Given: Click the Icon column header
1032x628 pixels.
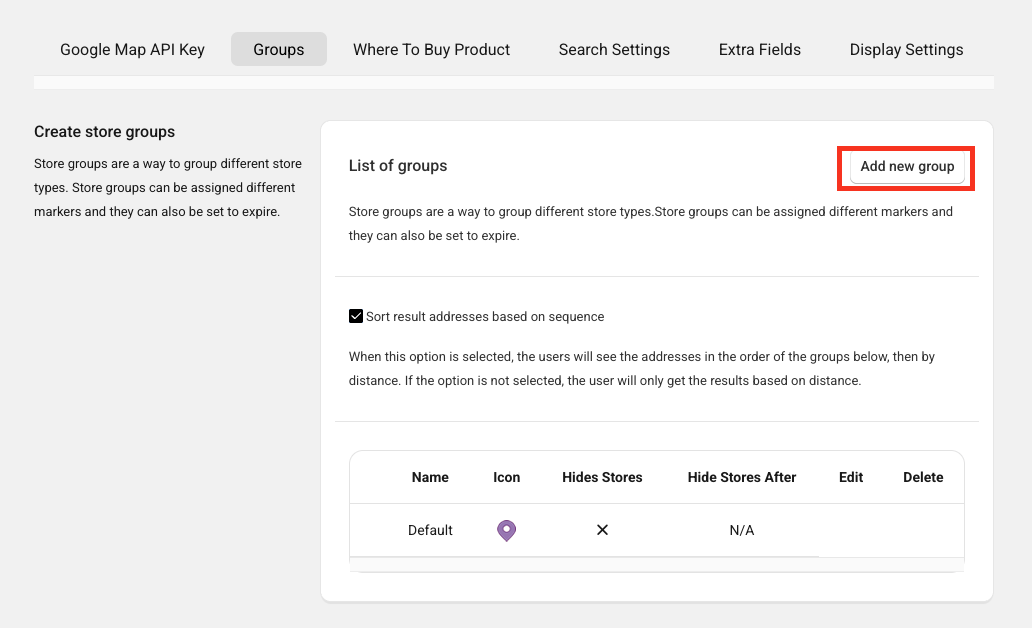Looking at the screenshot, I should [x=507, y=477].
